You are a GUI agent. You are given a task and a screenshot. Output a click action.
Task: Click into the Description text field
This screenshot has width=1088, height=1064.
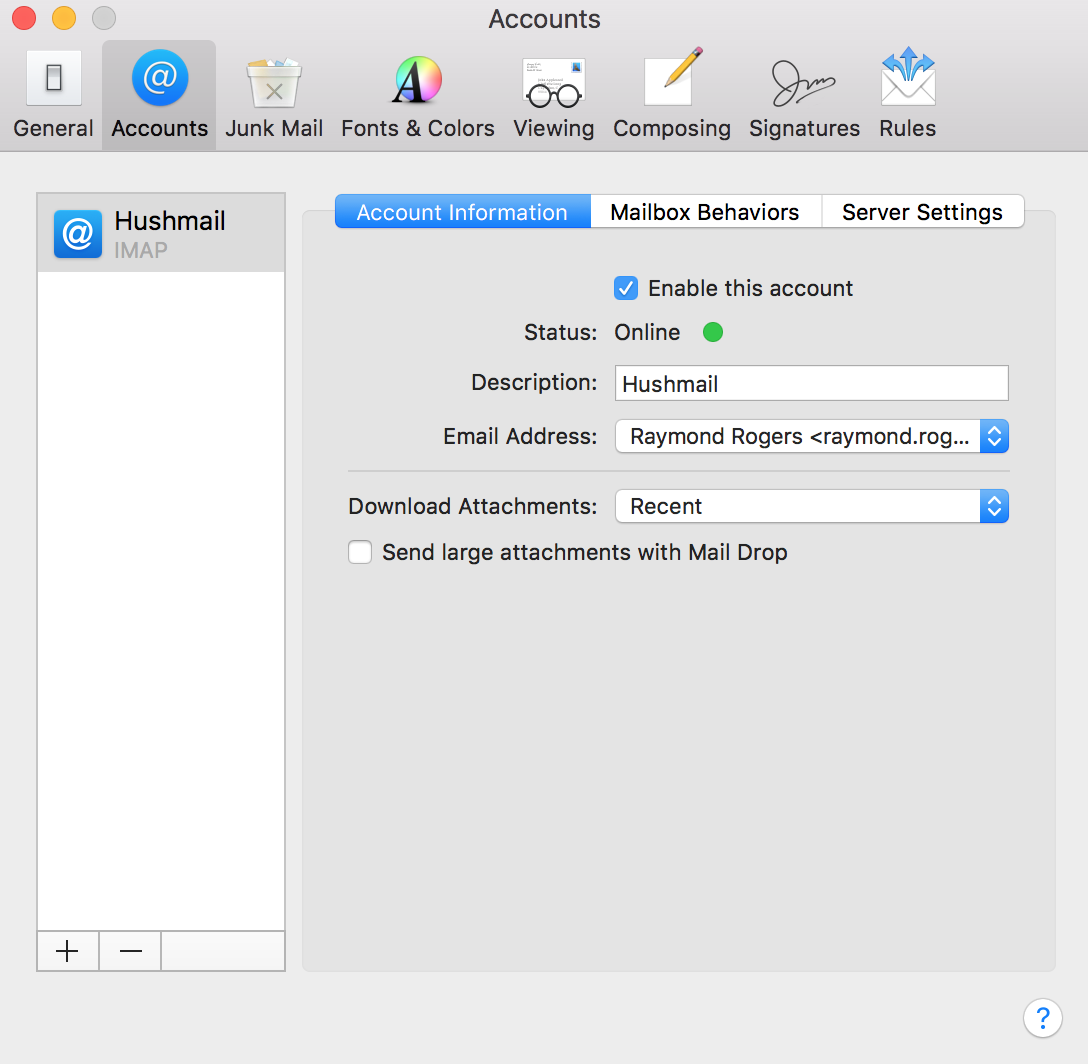pos(811,384)
